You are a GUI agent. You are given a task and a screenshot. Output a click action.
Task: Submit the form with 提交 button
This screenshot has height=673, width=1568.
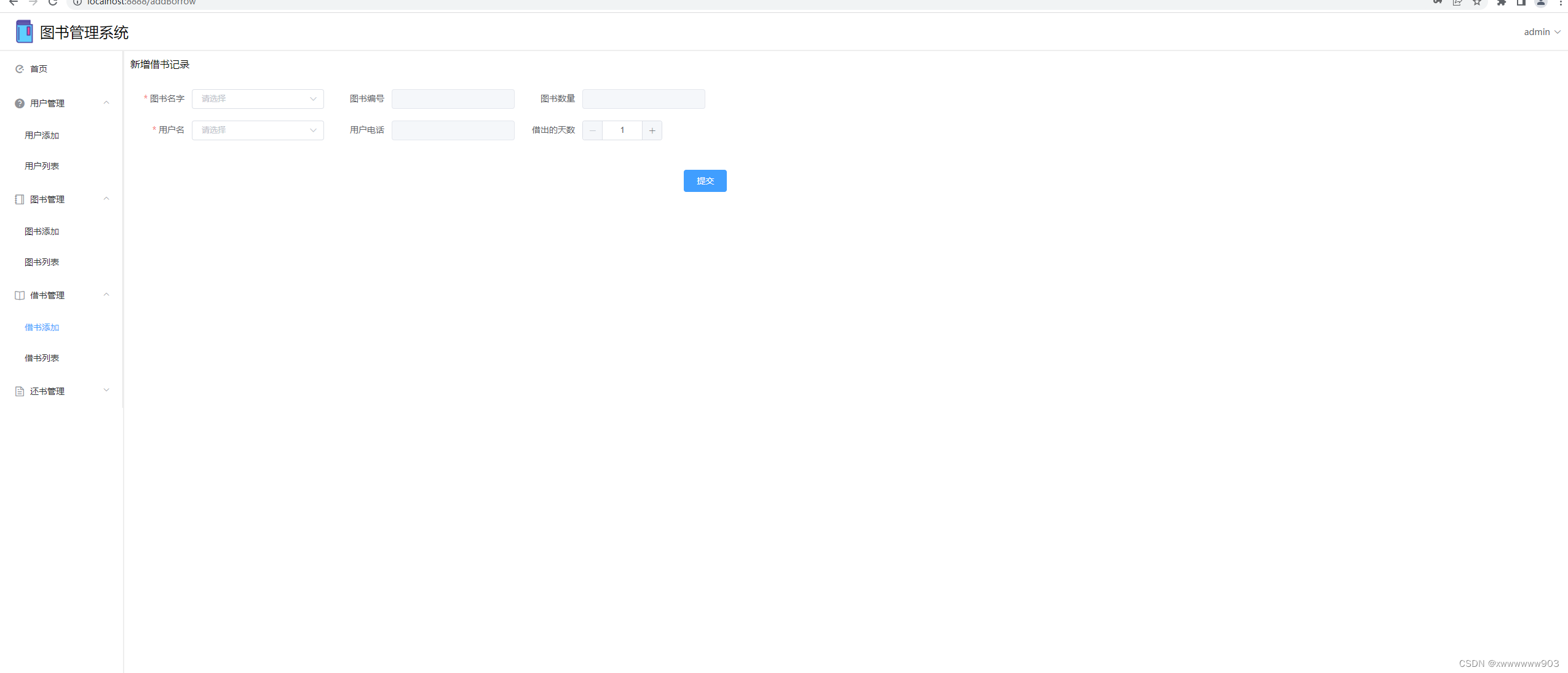tap(705, 181)
